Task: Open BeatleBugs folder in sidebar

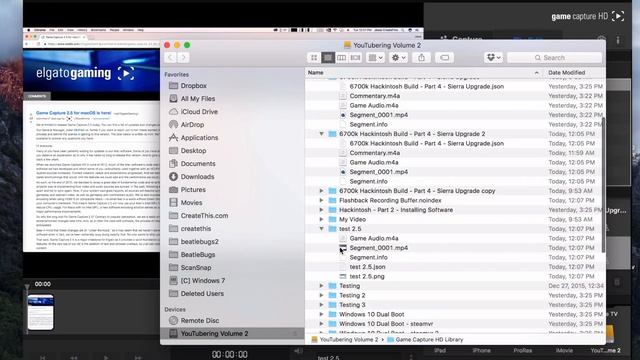Action: point(198,255)
